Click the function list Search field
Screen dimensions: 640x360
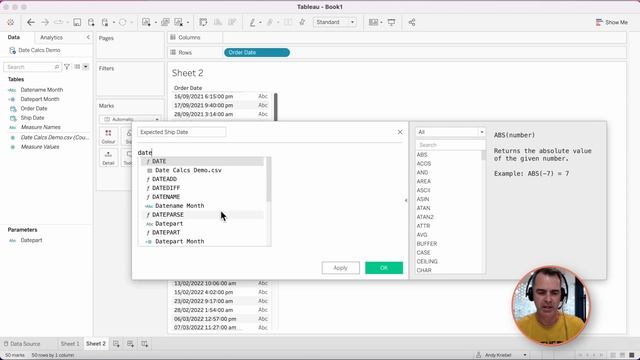click(450, 145)
